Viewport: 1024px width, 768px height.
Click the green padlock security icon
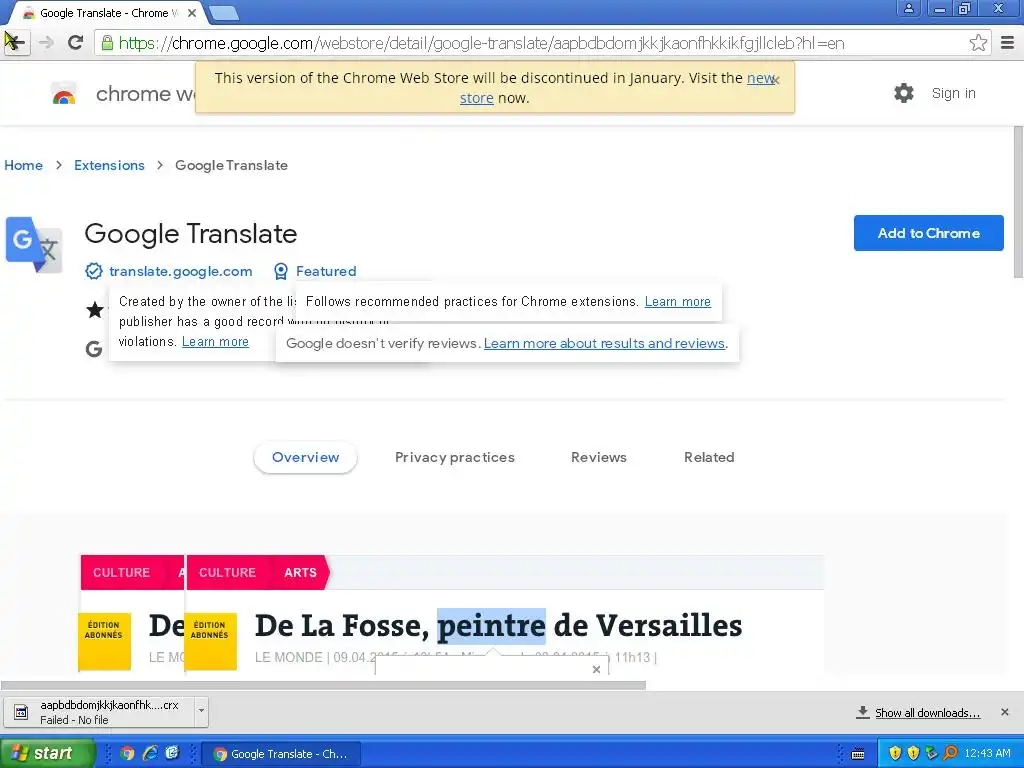click(x=107, y=43)
